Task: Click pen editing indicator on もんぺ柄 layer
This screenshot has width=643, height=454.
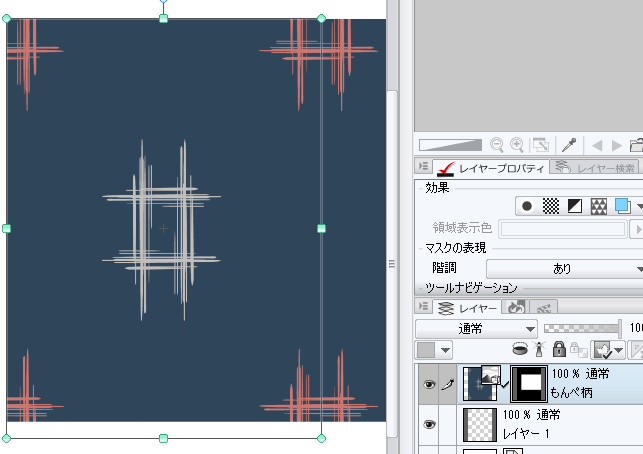Action: [x=448, y=384]
